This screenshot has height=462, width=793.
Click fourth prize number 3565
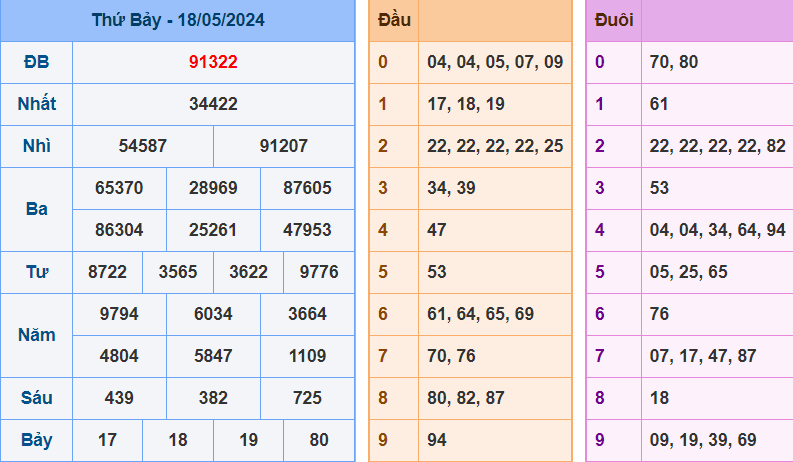click(178, 272)
